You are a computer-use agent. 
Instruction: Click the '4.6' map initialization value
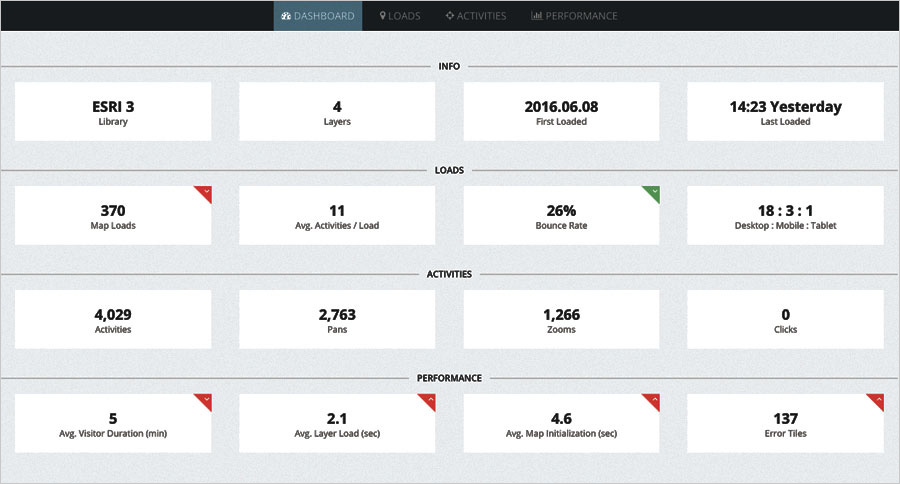pos(561,419)
